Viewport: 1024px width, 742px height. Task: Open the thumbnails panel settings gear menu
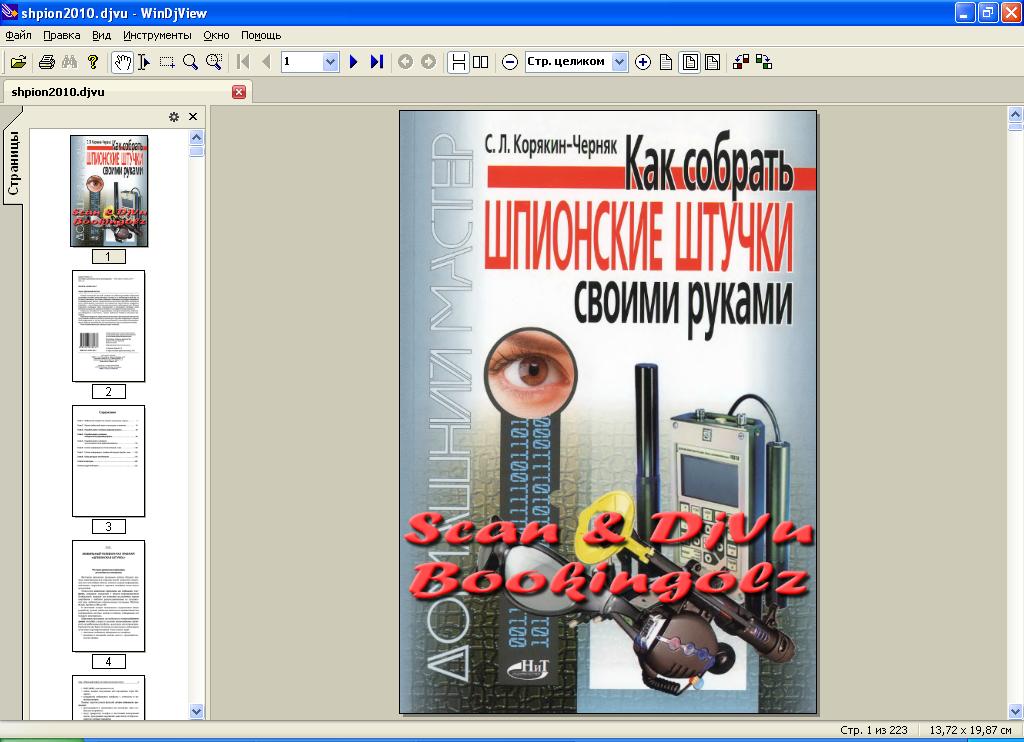point(174,117)
